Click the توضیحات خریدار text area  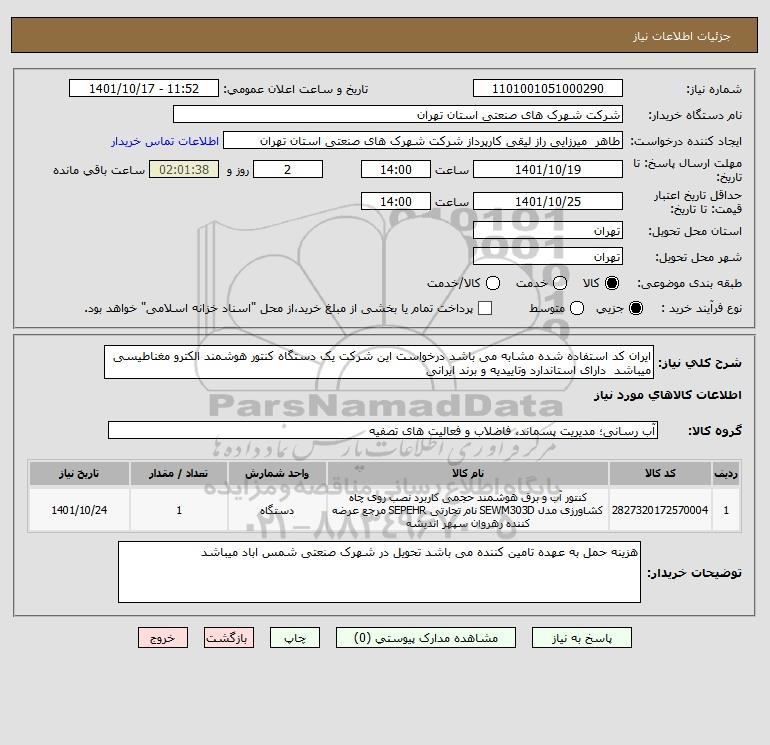click(379, 572)
